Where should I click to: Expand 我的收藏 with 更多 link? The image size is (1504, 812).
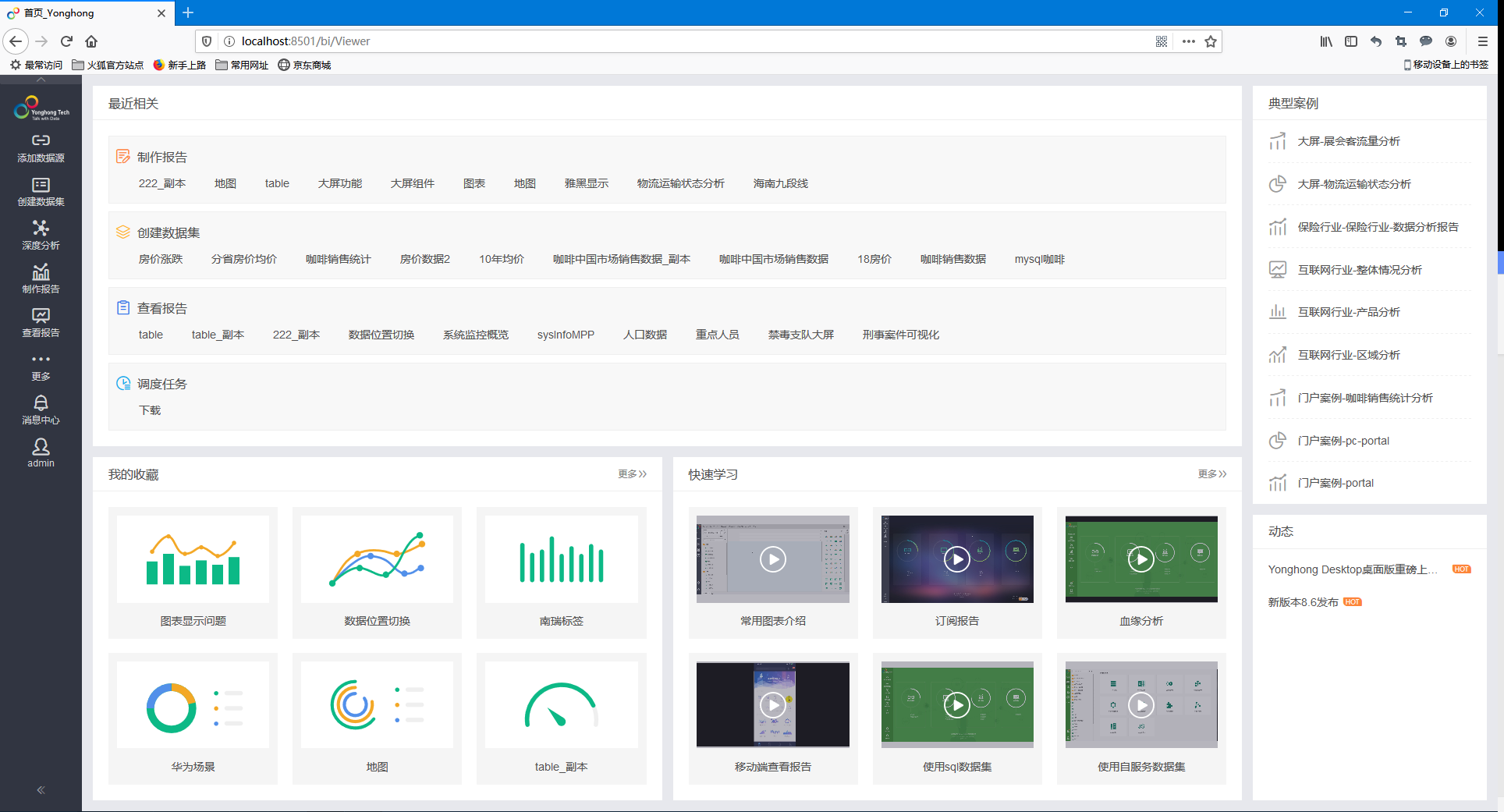[x=632, y=474]
